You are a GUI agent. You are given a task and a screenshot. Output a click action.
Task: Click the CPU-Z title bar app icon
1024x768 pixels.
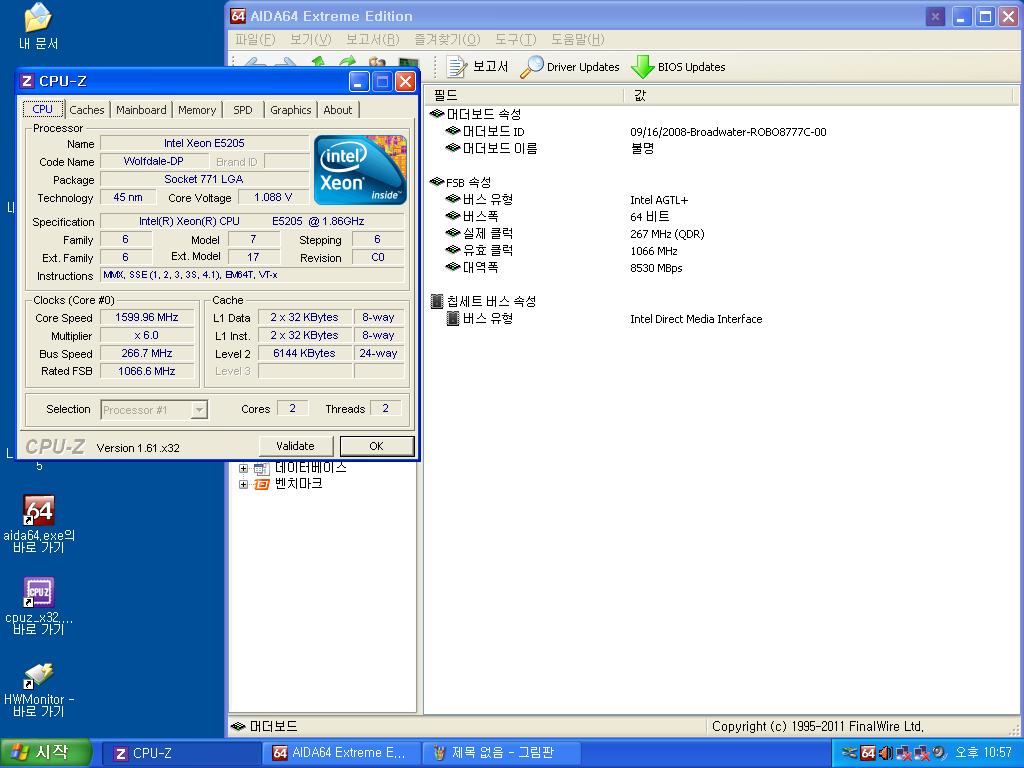click(x=27, y=81)
